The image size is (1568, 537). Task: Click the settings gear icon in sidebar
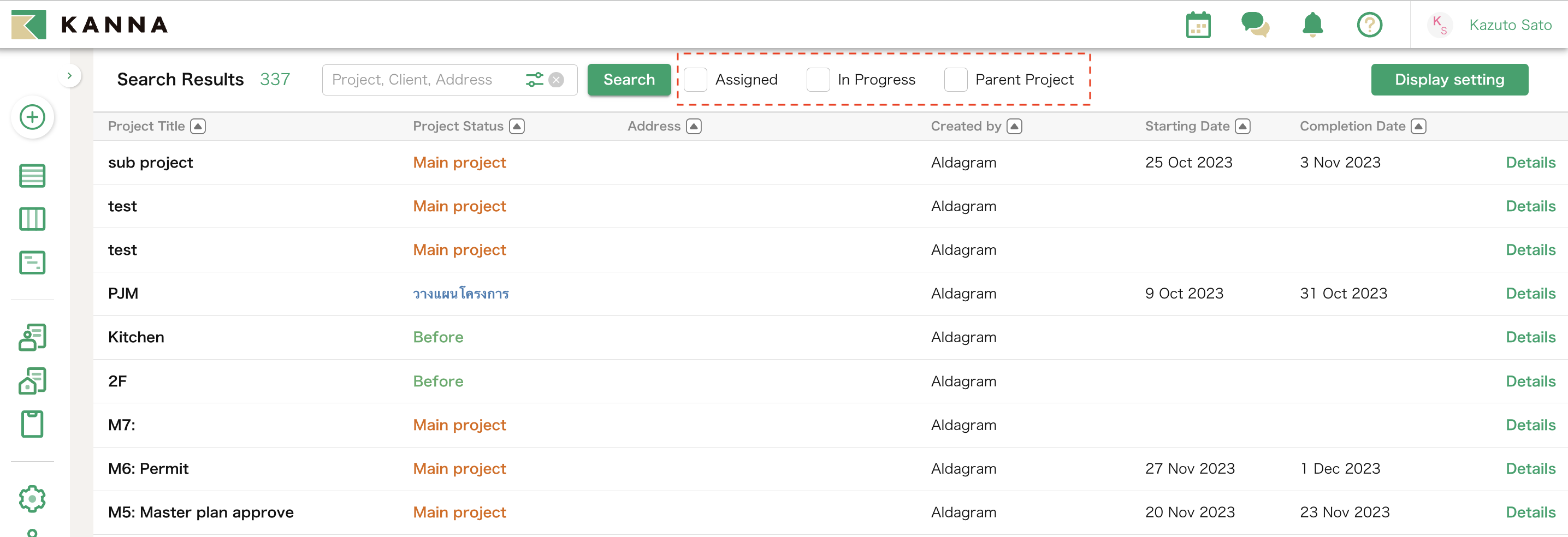(x=32, y=499)
